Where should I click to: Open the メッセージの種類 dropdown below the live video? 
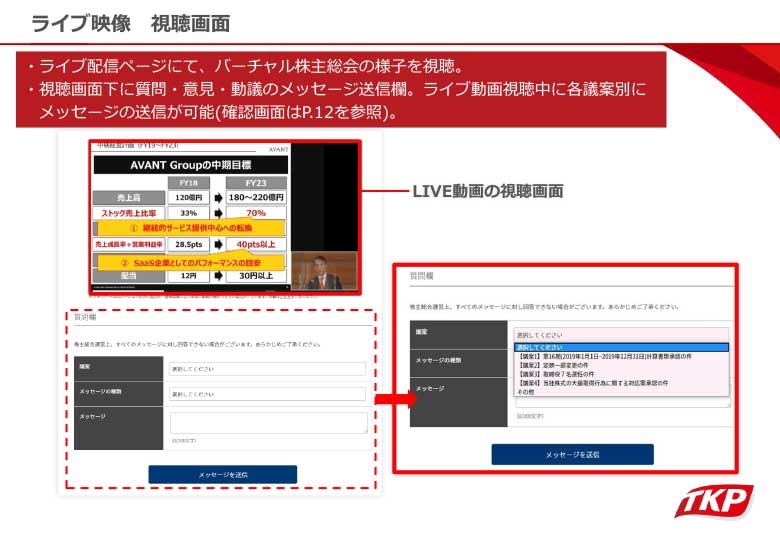pos(267,394)
